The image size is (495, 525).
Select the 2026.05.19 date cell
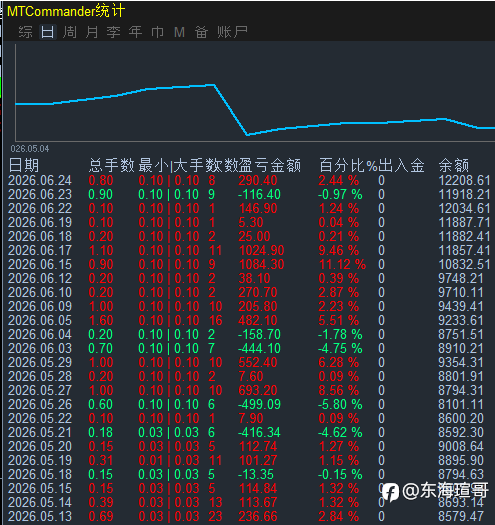pyautogui.click(x=40, y=460)
